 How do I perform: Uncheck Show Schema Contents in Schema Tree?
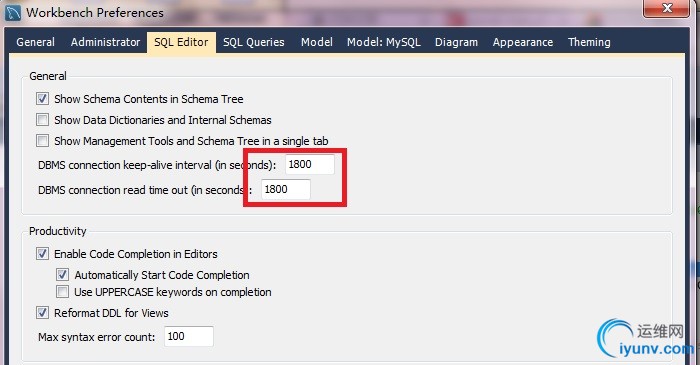[42, 99]
